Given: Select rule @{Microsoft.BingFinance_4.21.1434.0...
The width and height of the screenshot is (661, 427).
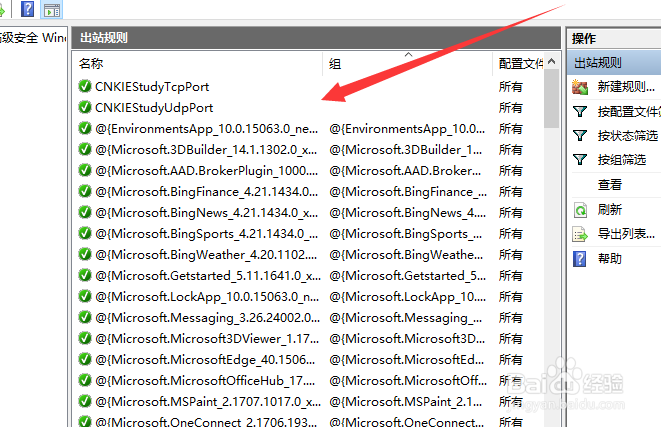Looking at the screenshot, I should click(x=207, y=192).
